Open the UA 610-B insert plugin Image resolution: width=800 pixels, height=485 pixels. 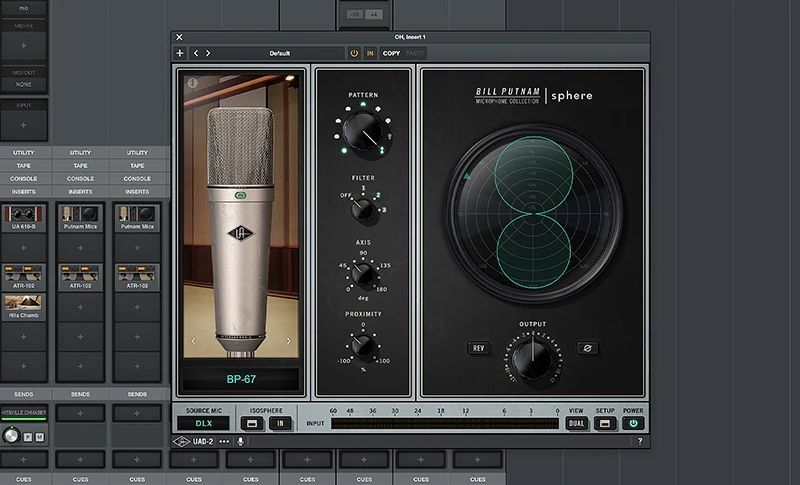[24, 218]
